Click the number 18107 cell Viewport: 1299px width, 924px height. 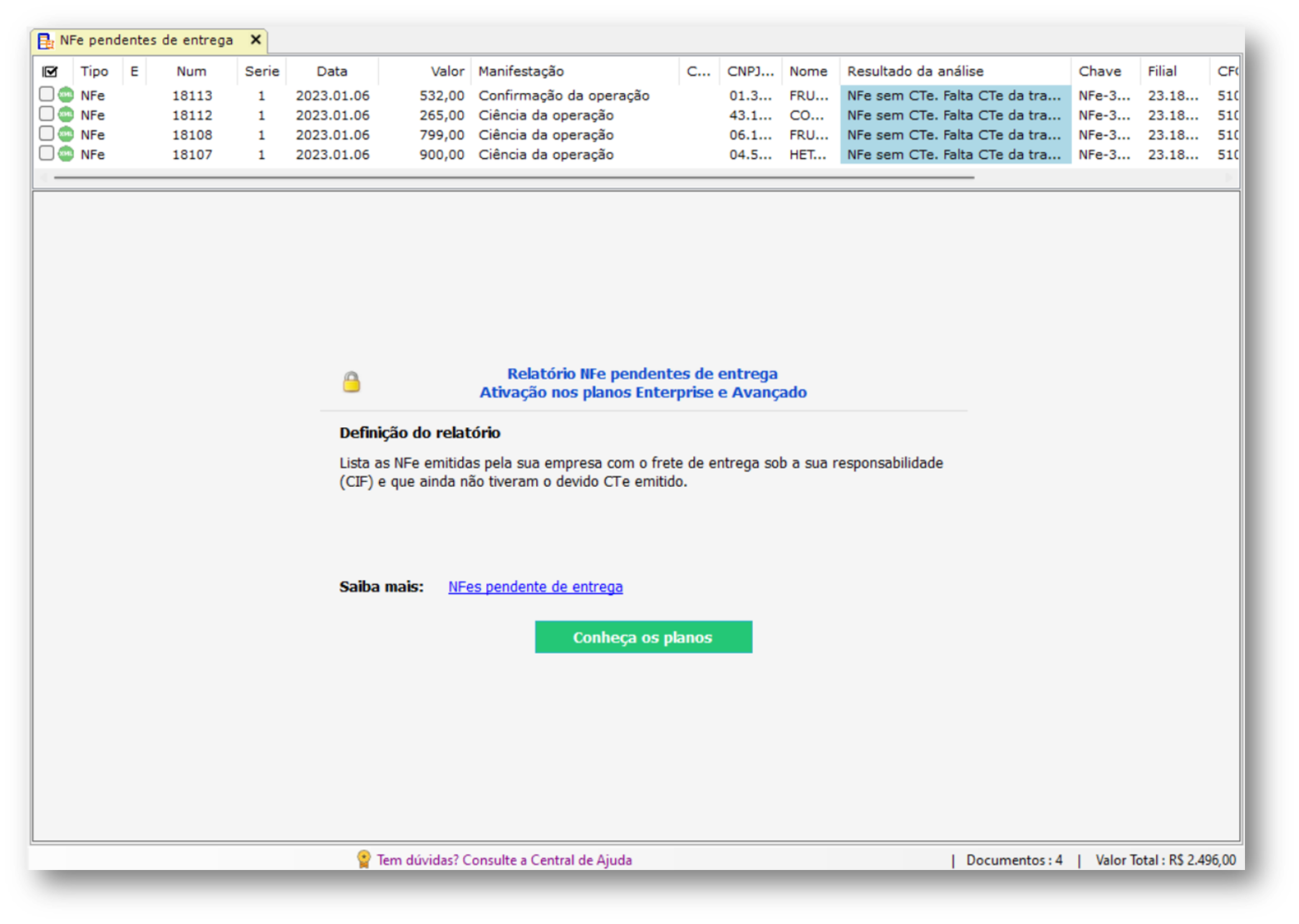pos(192,155)
